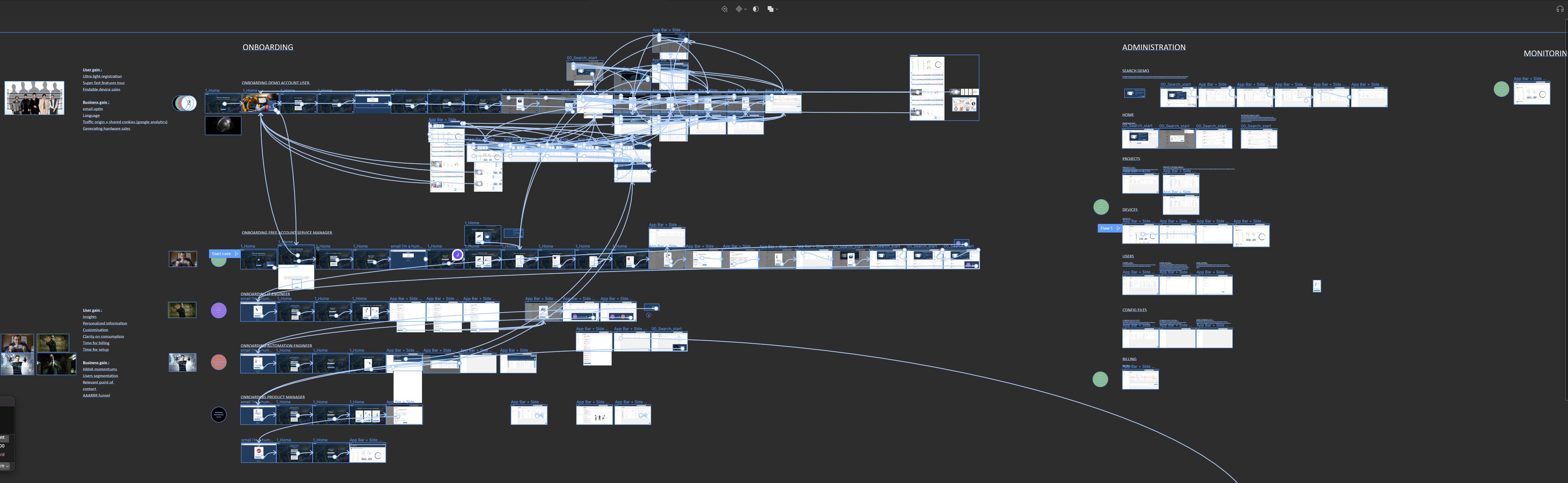Toggle the use-as-mask half-circle icon
This screenshot has width=1568, height=483.
click(x=755, y=9)
